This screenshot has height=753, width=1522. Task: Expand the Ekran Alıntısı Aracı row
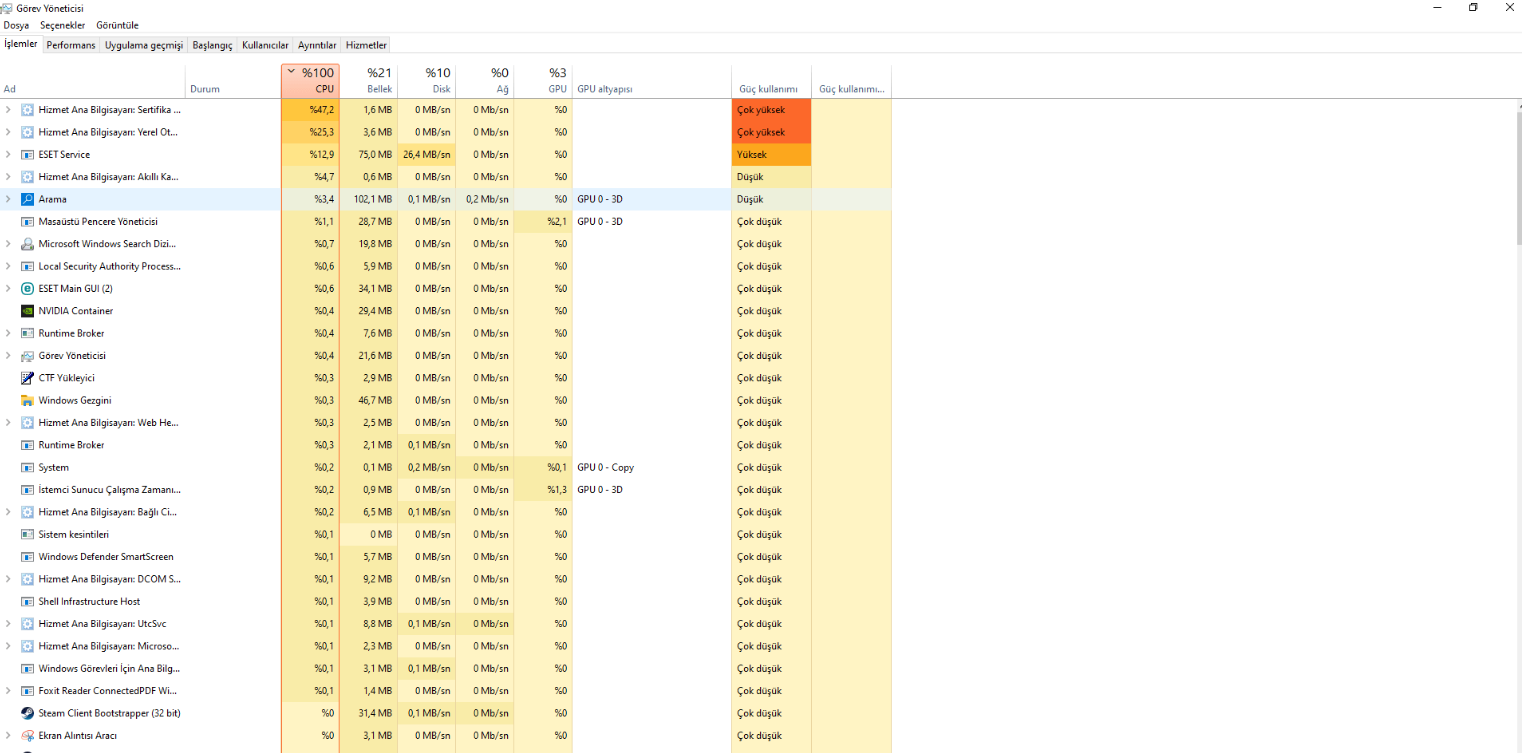click(8, 736)
